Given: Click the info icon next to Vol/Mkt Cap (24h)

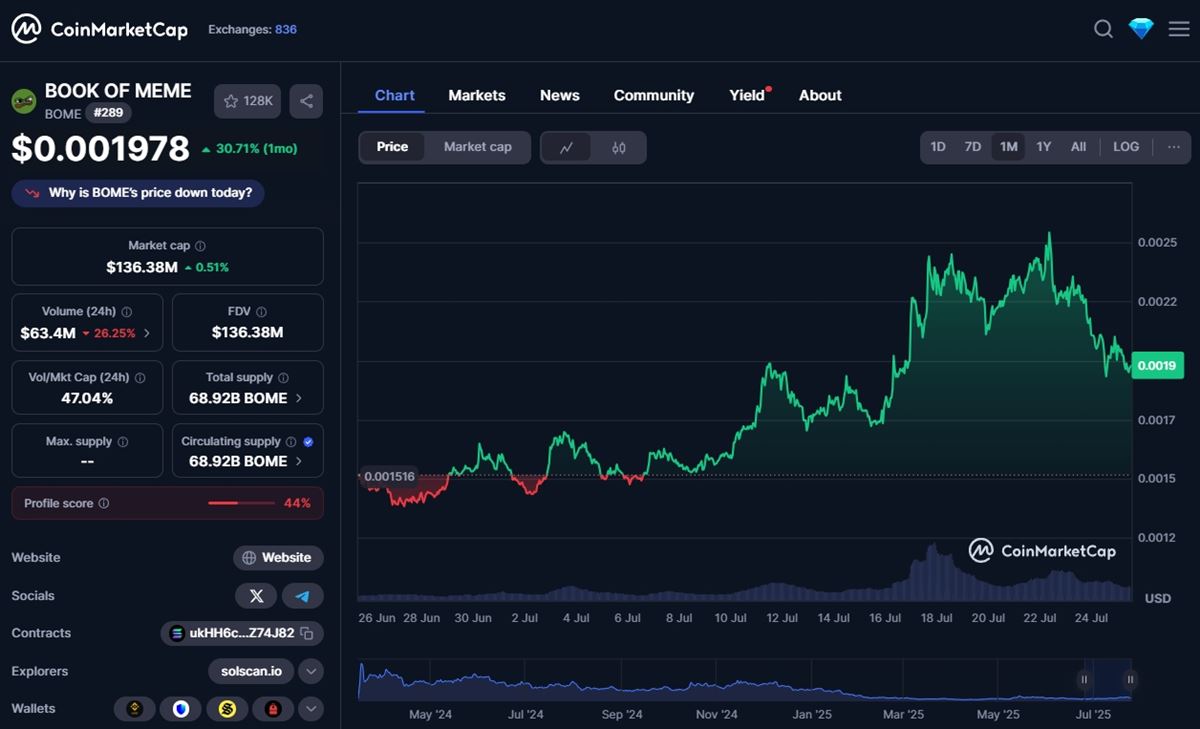Looking at the screenshot, I should pos(140,378).
